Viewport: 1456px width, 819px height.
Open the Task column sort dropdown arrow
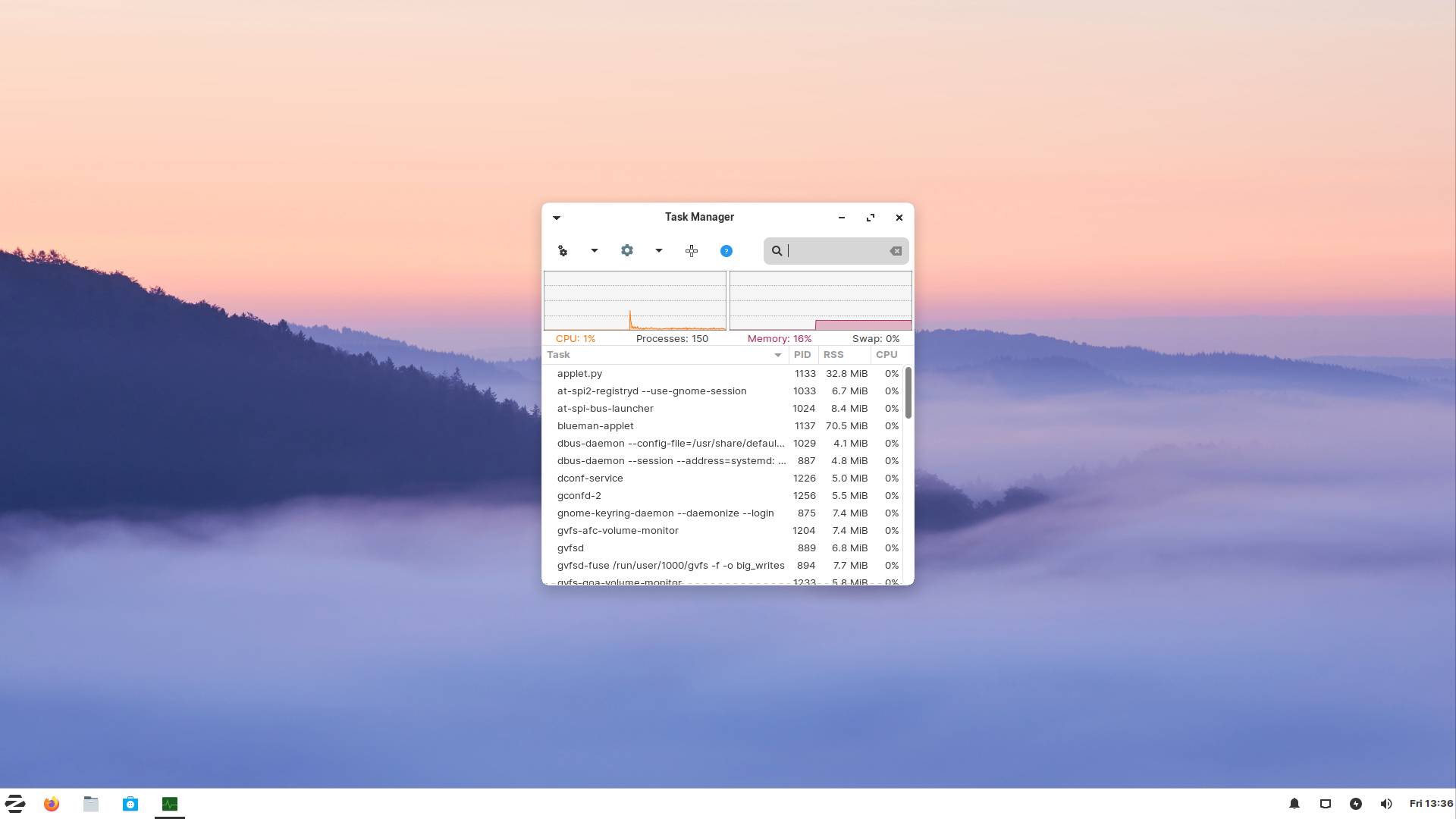point(777,355)
